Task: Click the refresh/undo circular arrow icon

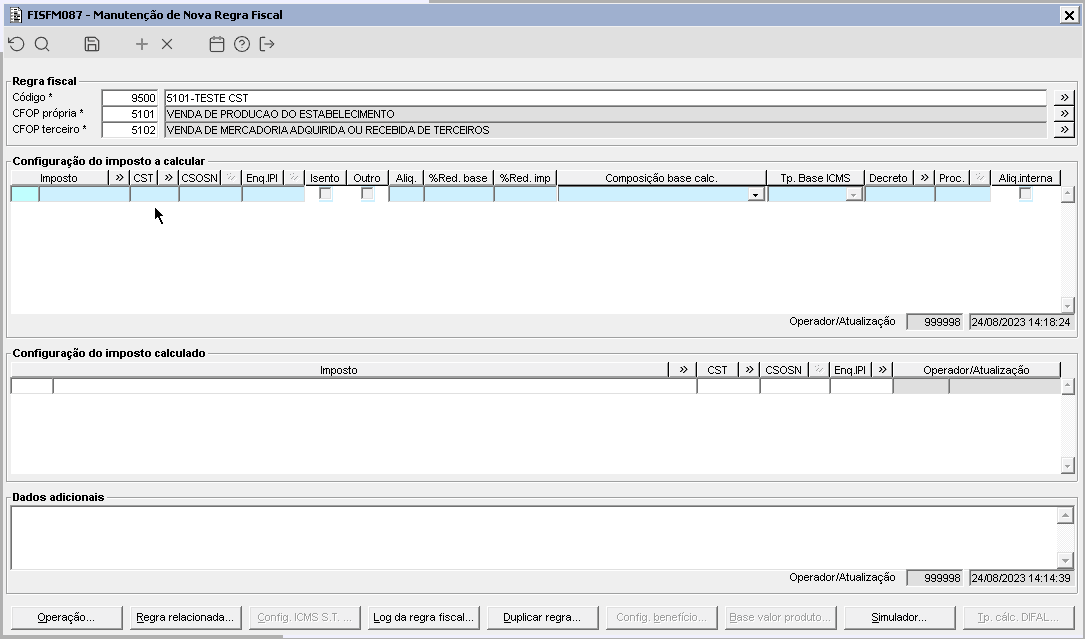Action: [x=17, y=44]
